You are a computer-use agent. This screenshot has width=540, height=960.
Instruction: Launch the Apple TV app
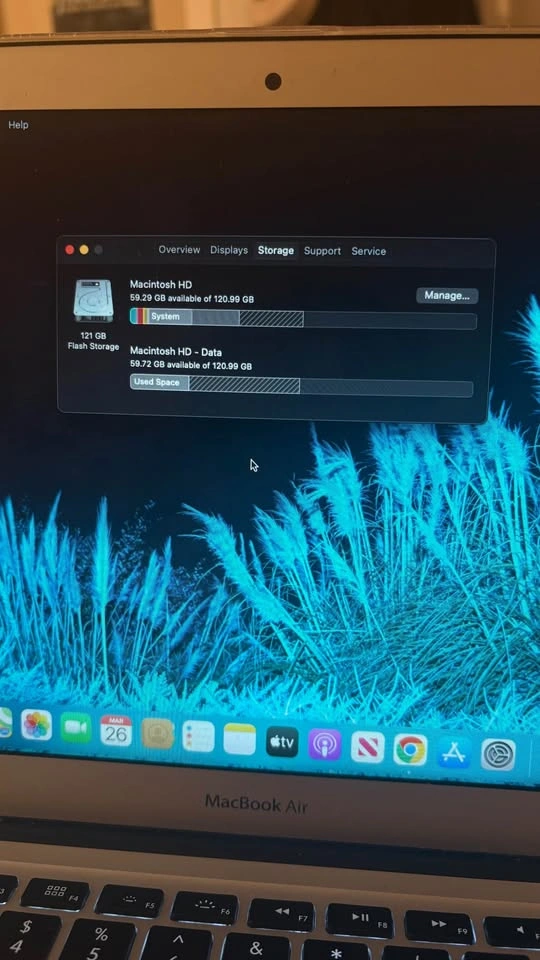point(282,742)
